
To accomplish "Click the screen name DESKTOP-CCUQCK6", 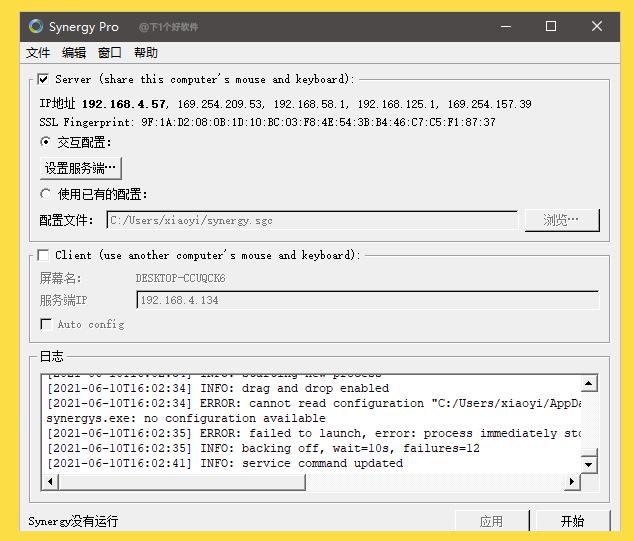I will 180,278.
